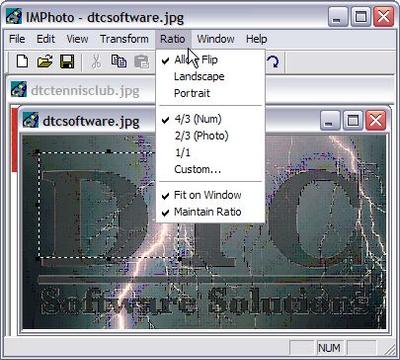The width and height of the screenshot is (400, 360).
Task: Click the rotate arrow icon in toolbar
Action: 274,62
